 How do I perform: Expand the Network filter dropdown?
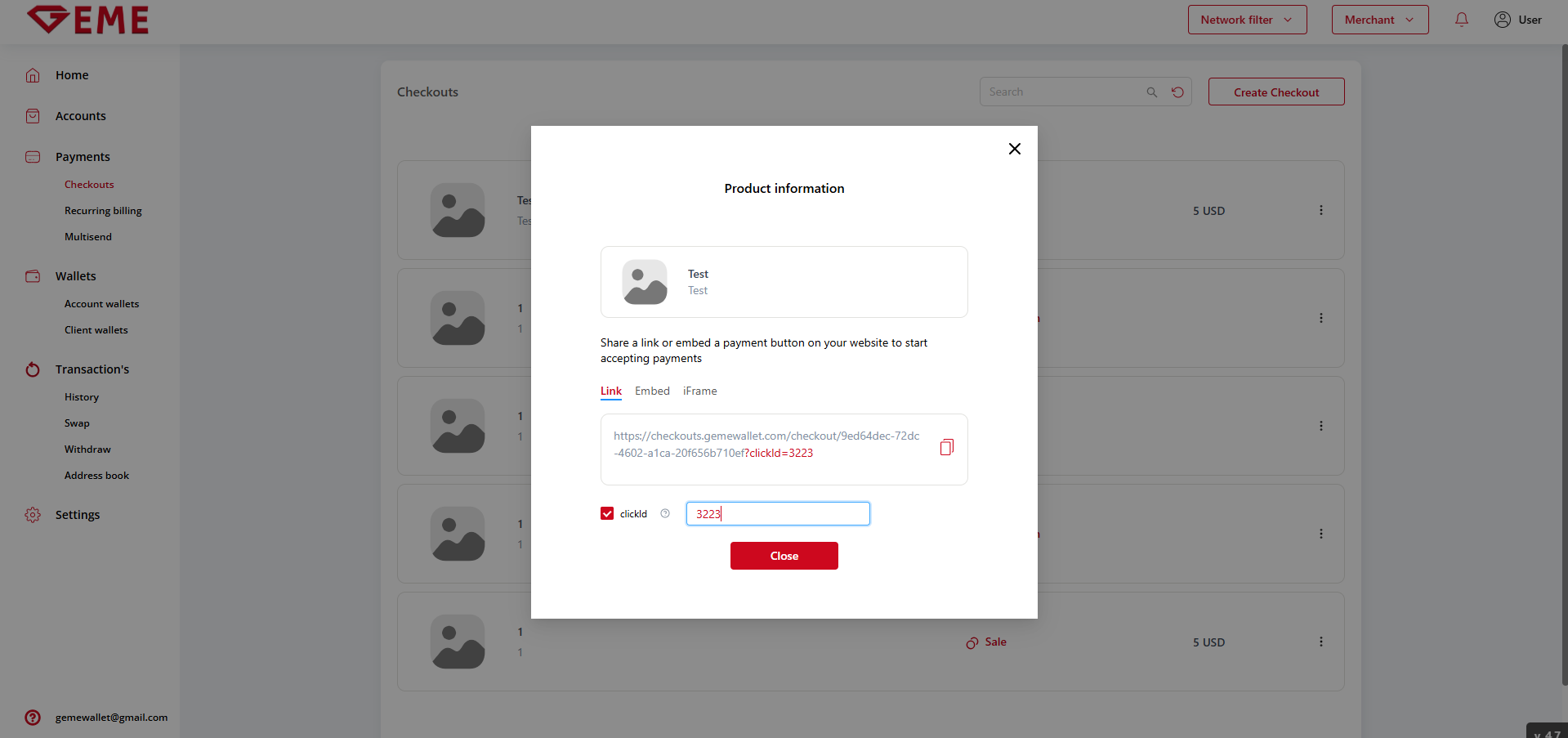pyautogui.click(x=1247, y=20)
